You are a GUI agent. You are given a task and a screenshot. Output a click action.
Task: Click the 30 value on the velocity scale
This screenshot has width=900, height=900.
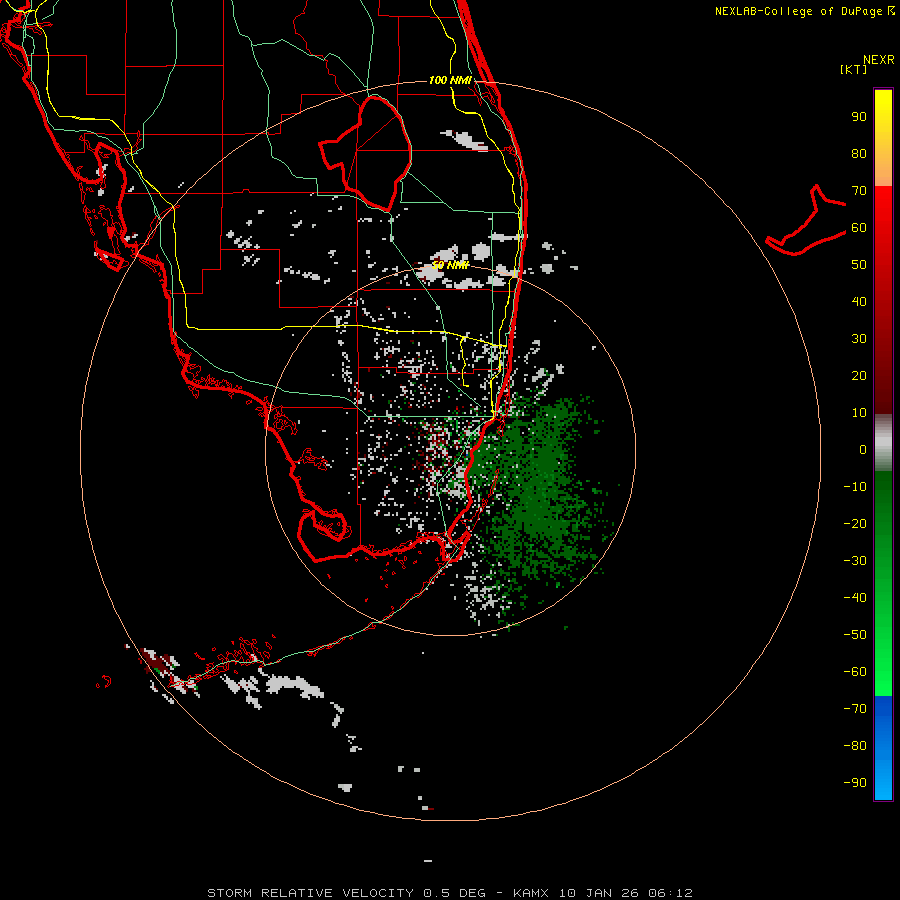point(859,339)
